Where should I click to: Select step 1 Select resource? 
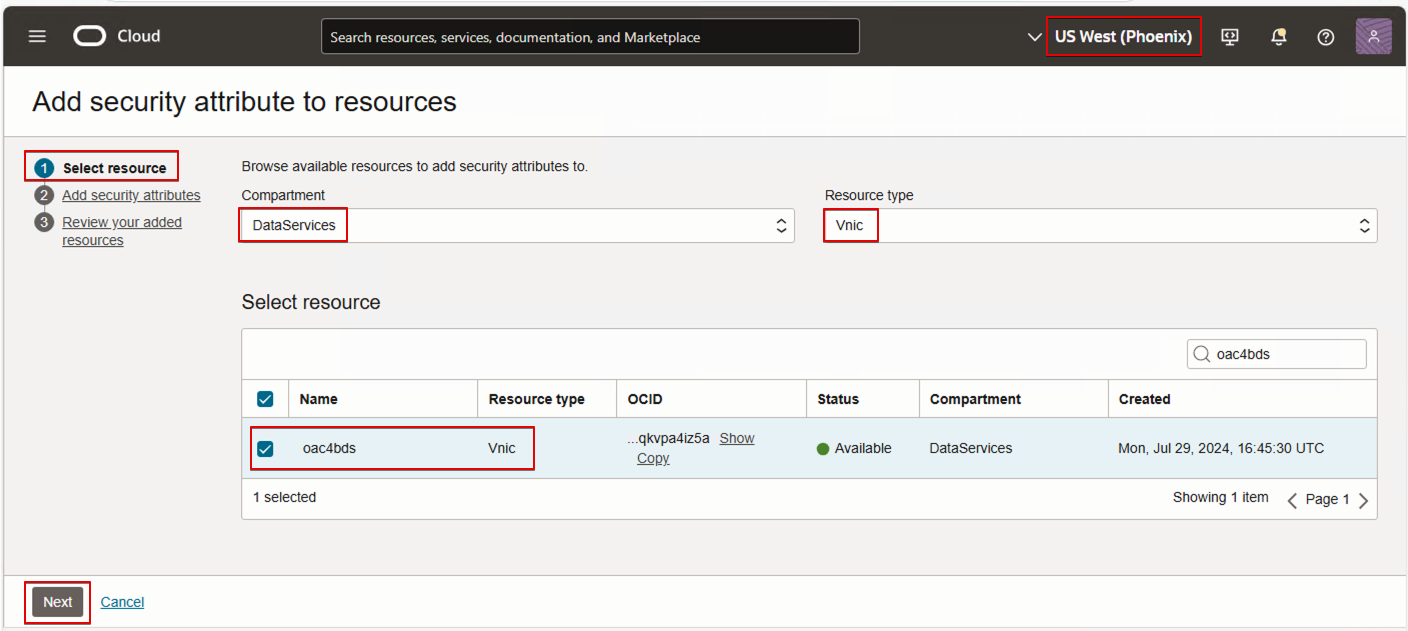[114, 168]
